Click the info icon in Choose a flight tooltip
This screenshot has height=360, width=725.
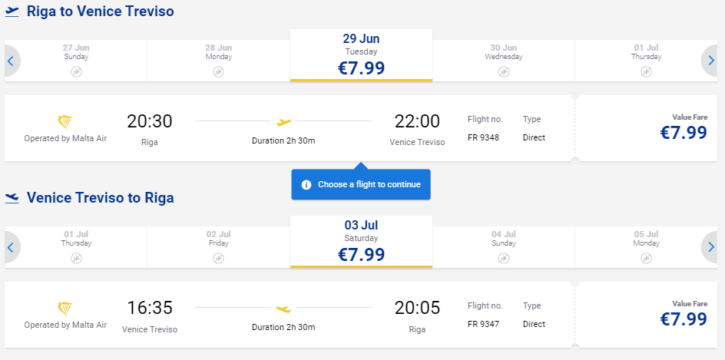[x=306, y=185]
